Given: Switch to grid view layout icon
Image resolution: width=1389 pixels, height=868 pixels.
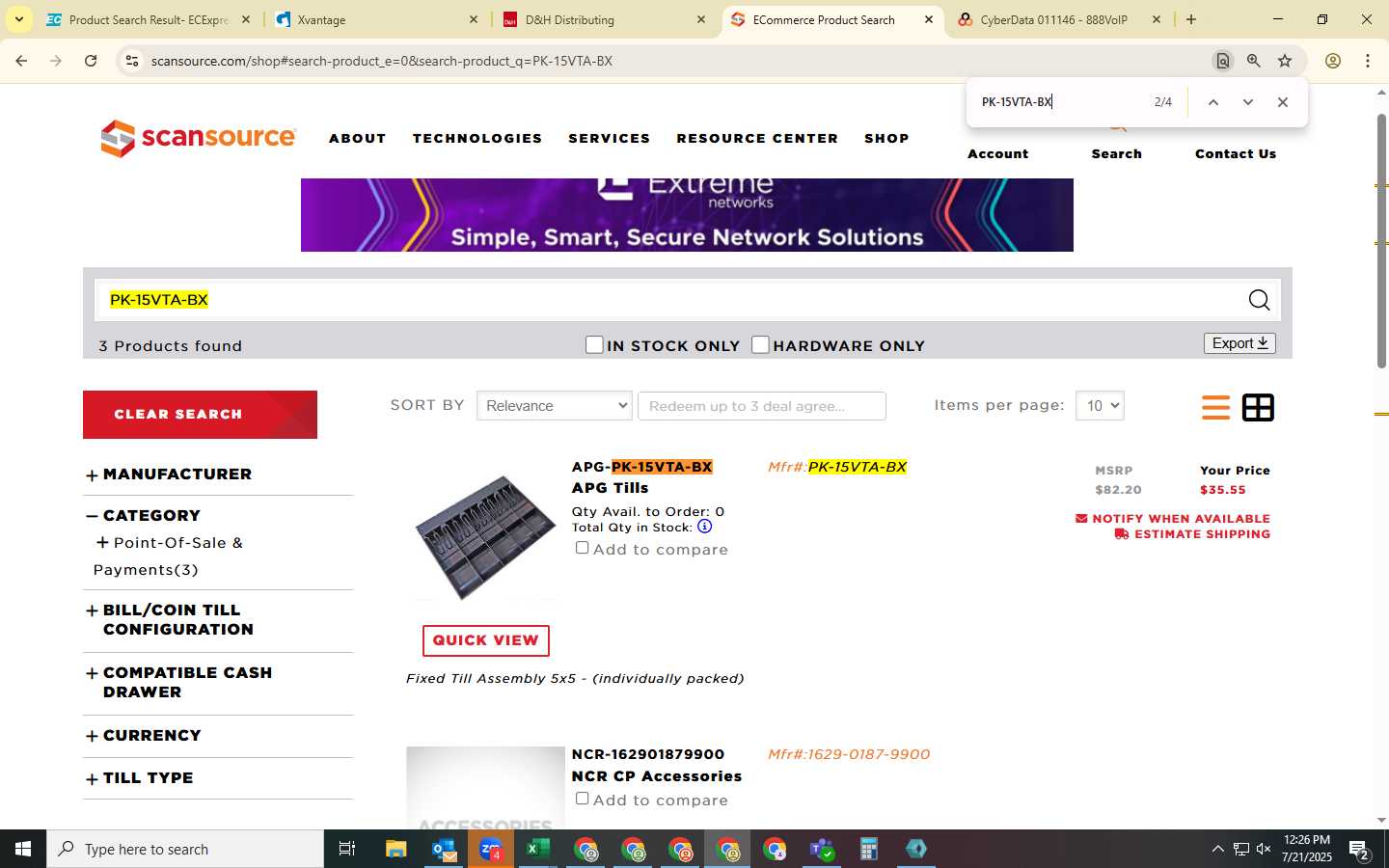Looking at the screenshot, I should [1258, 408].
